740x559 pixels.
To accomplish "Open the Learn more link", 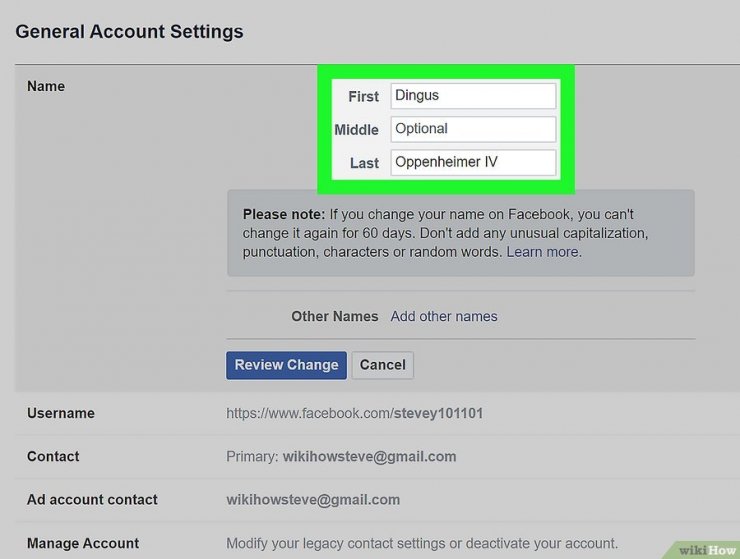I will coord(543,252).
